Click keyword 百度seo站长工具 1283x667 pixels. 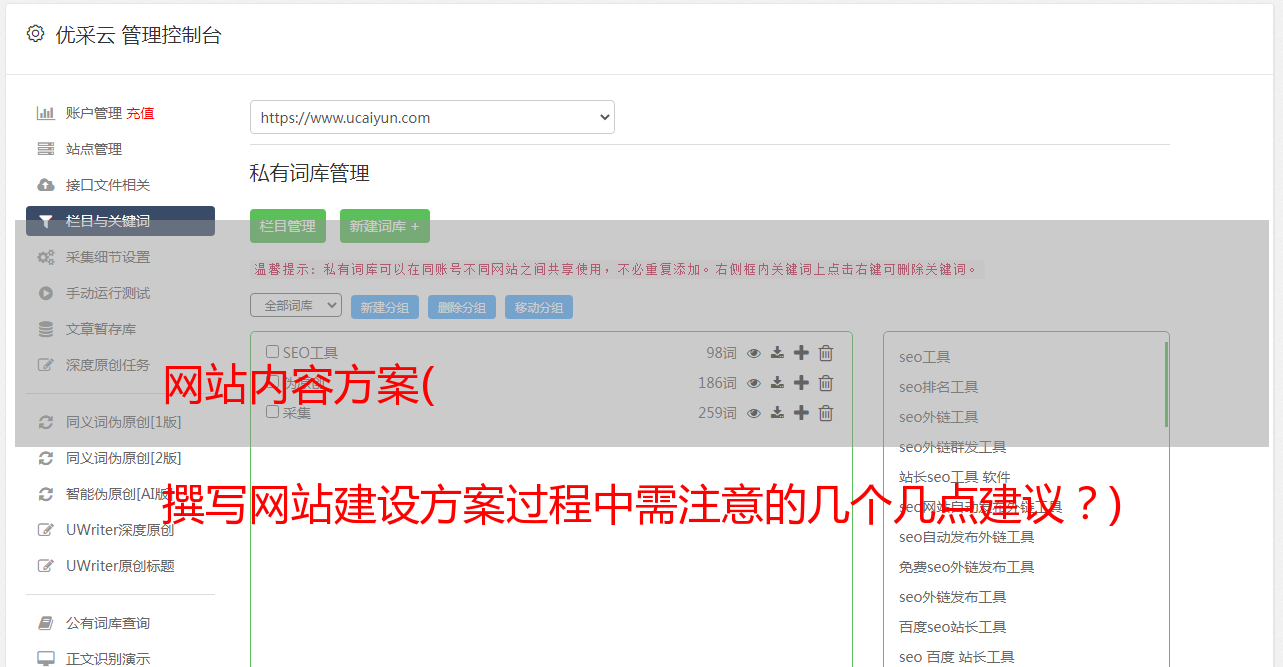tap(953, 627)
